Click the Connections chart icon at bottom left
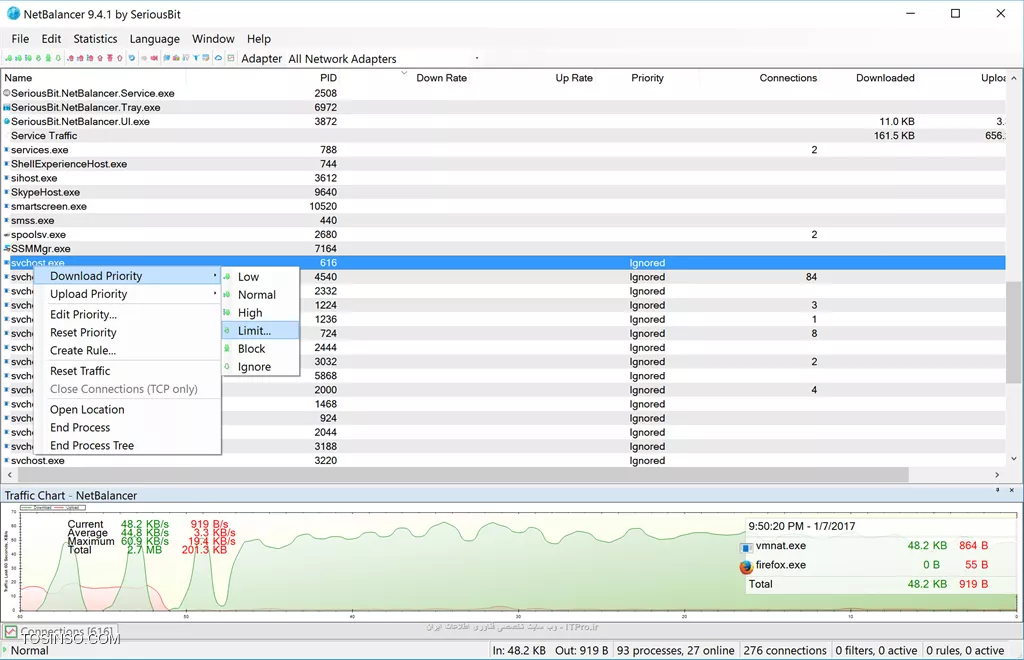 pyautogui.click(x=10, y=632)
